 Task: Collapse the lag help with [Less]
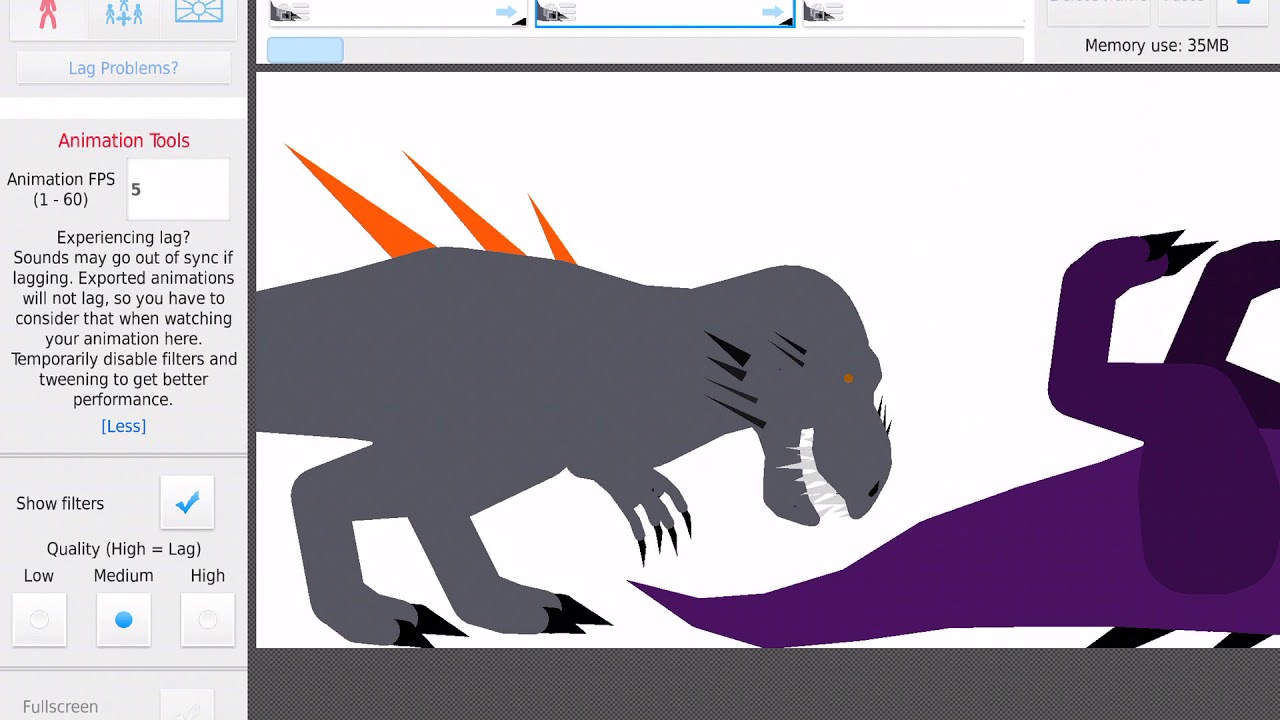124,426
